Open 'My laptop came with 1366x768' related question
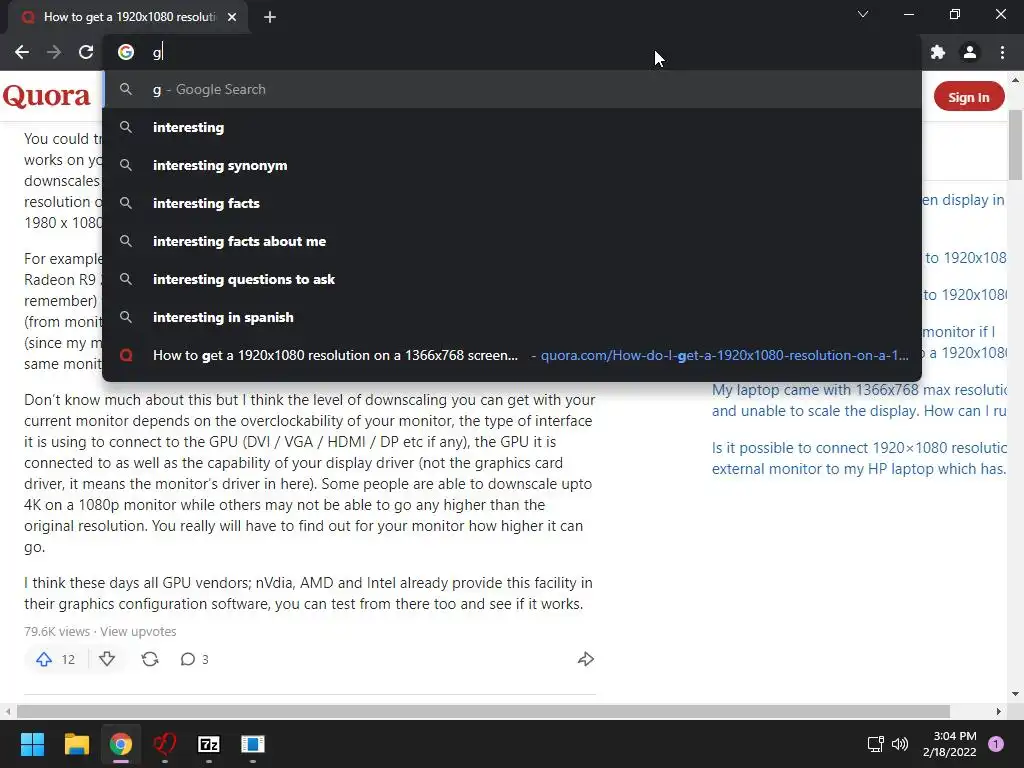1024x768 pixels. [859, 400]
